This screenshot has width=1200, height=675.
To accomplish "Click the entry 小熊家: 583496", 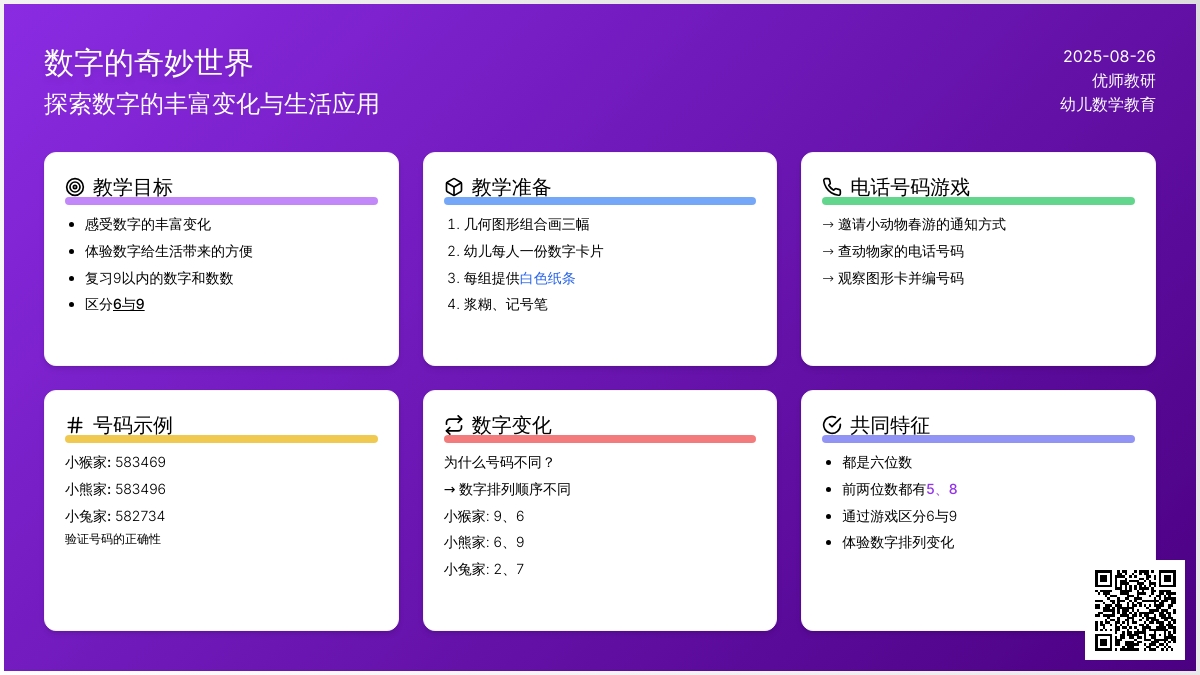I will tap(116, 489).
